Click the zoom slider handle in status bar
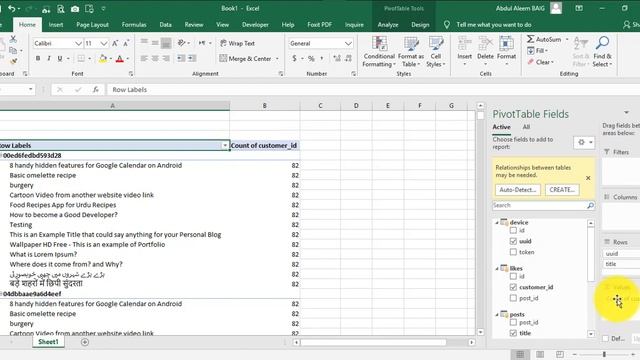 [x=604, y=354]
